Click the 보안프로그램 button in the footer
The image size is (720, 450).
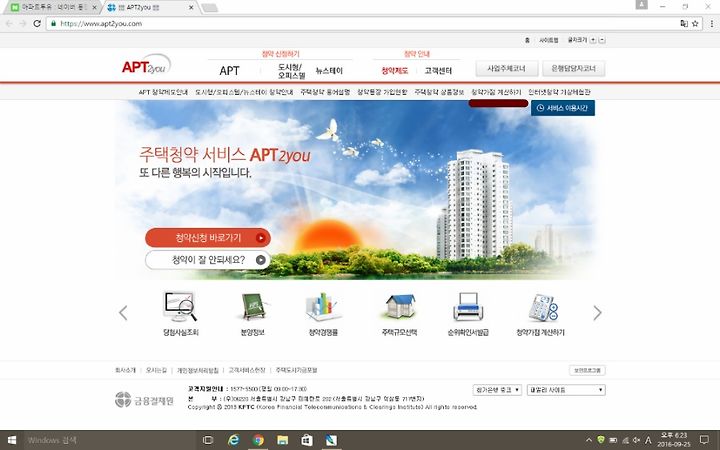(587, 370)
